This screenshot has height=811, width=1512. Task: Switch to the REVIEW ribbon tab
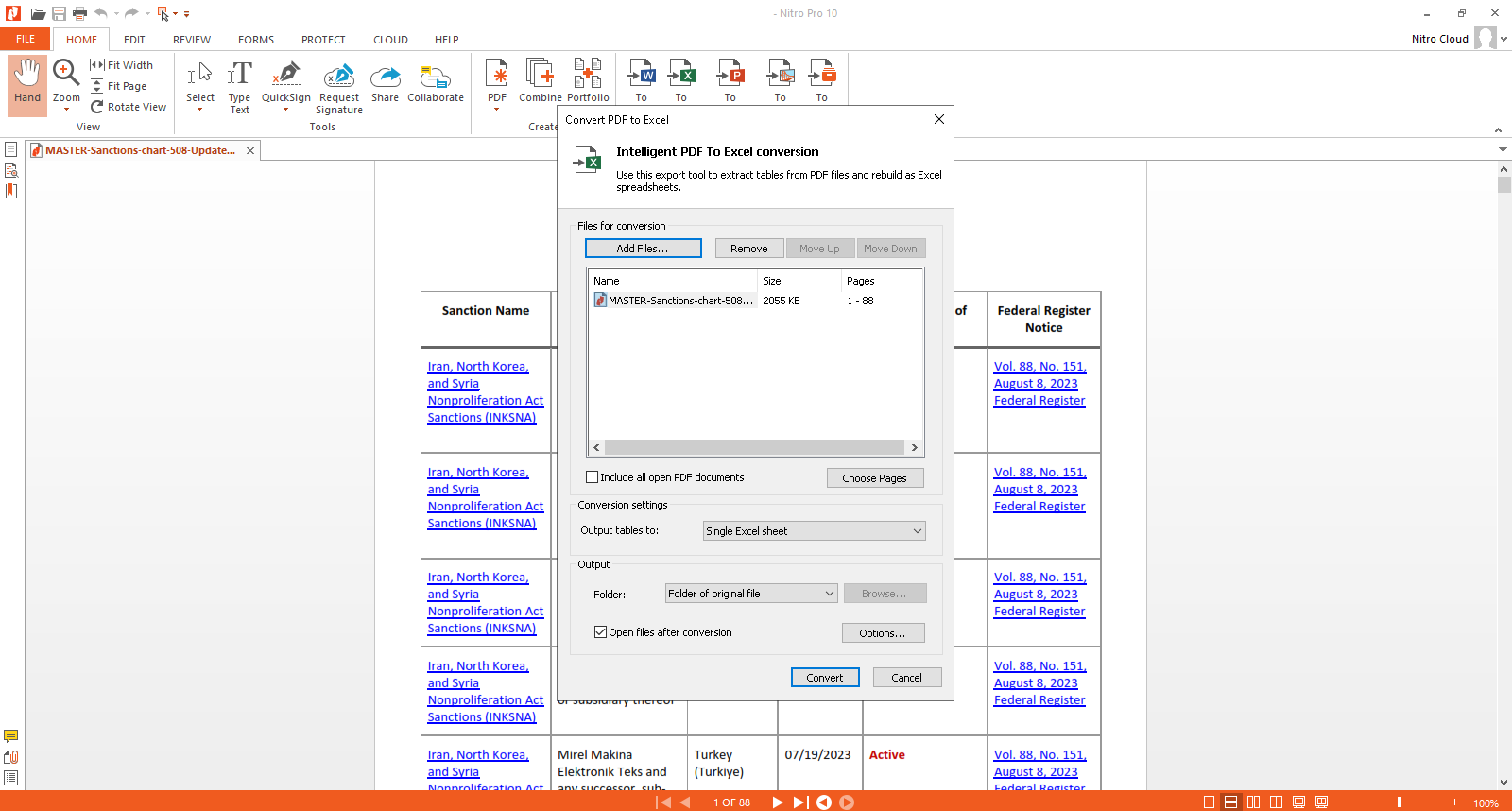coord(192,40)
